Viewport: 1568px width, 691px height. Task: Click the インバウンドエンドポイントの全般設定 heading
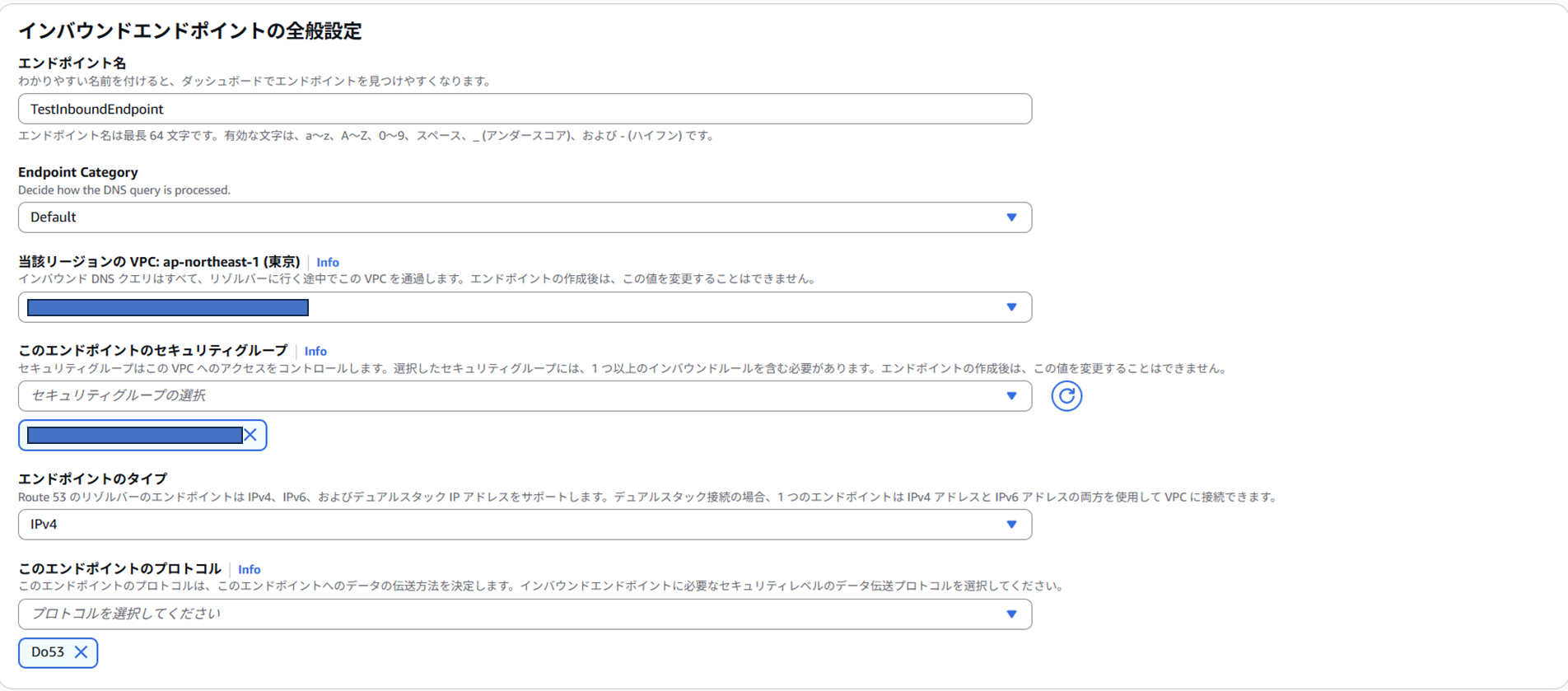tap(190, 31)
